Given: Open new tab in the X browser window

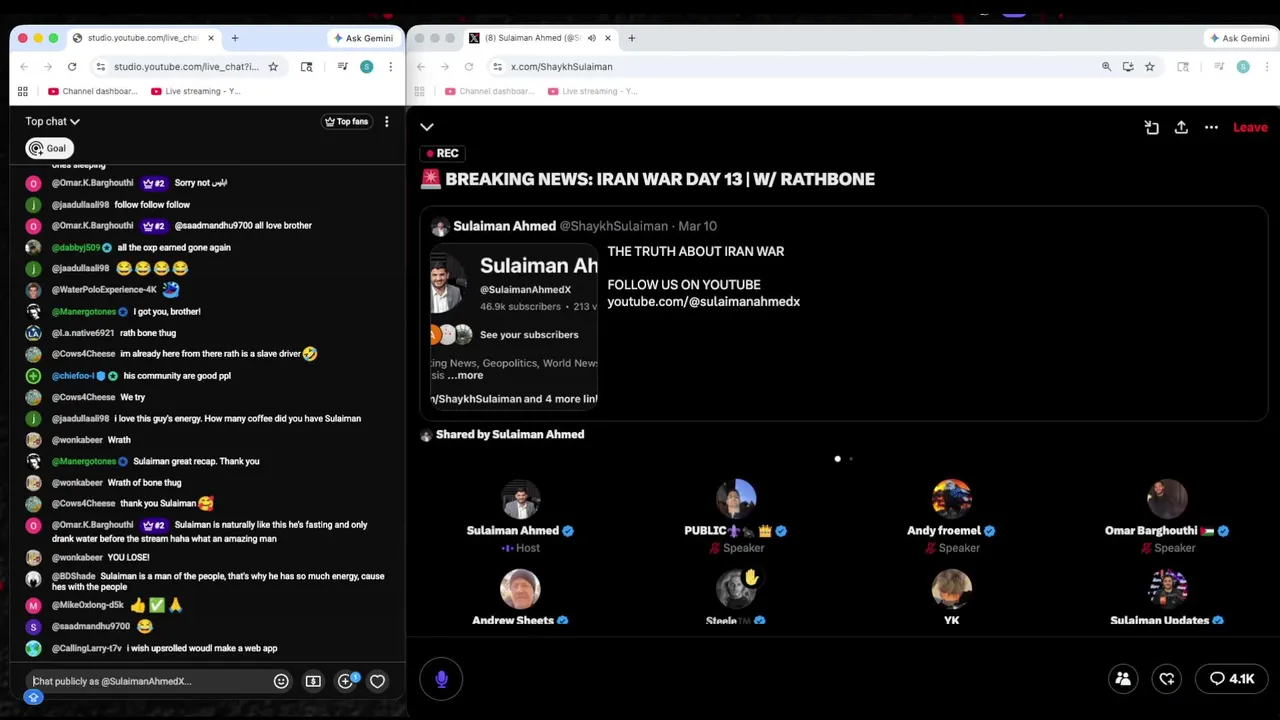Looking at the screenshot, I should point(631,38).
